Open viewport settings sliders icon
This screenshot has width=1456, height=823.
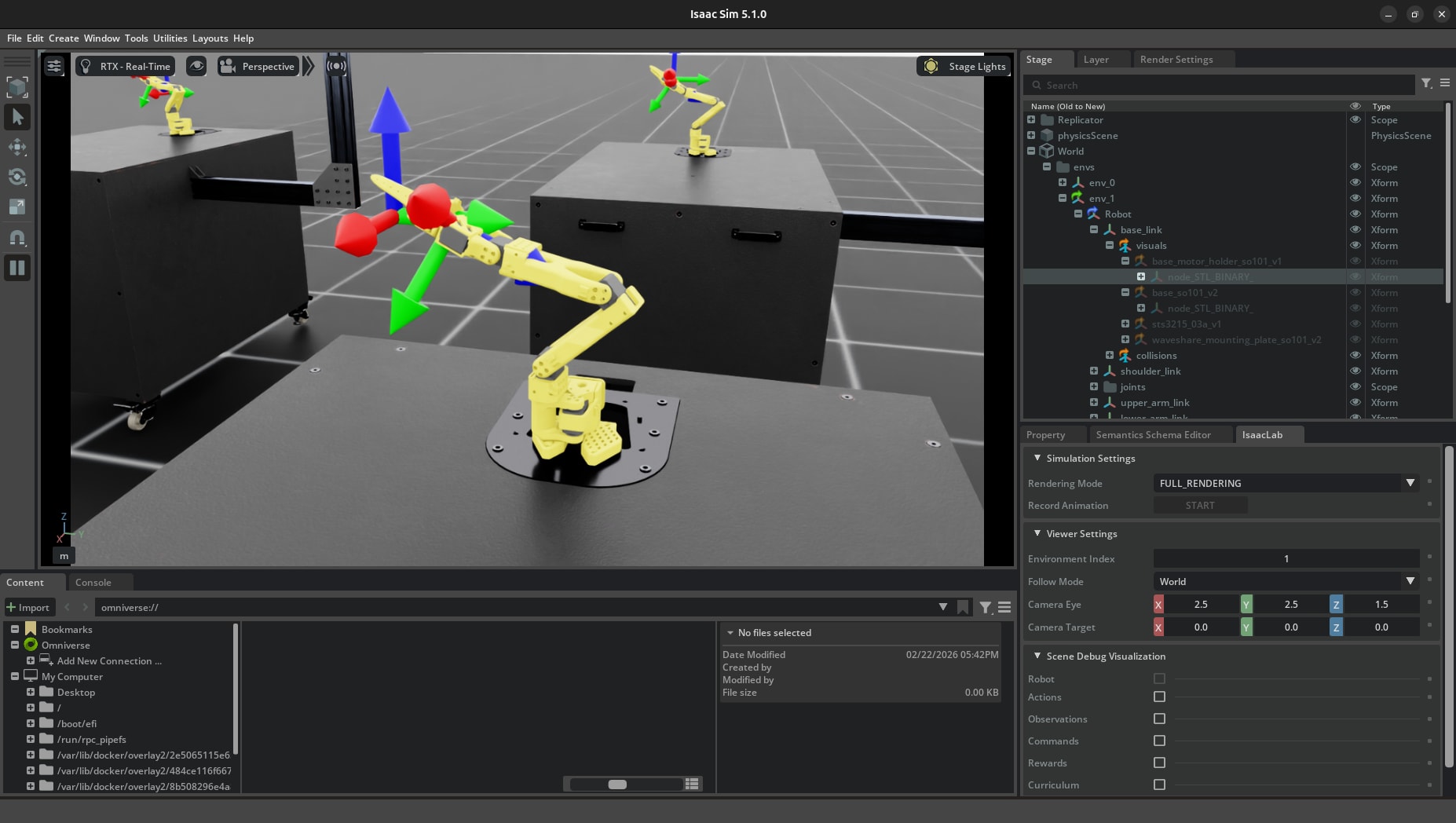(54, 66)
